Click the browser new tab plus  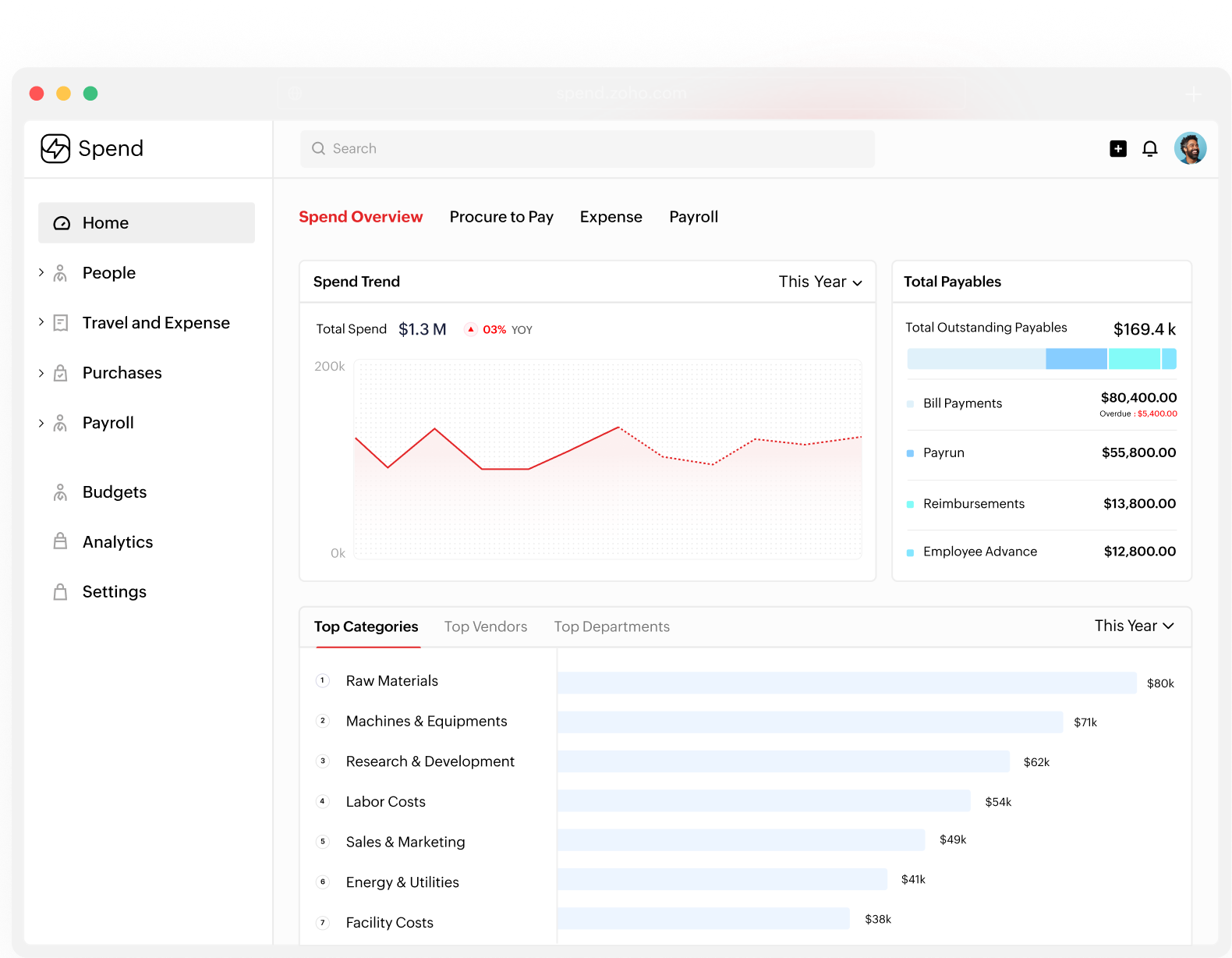1193,94
